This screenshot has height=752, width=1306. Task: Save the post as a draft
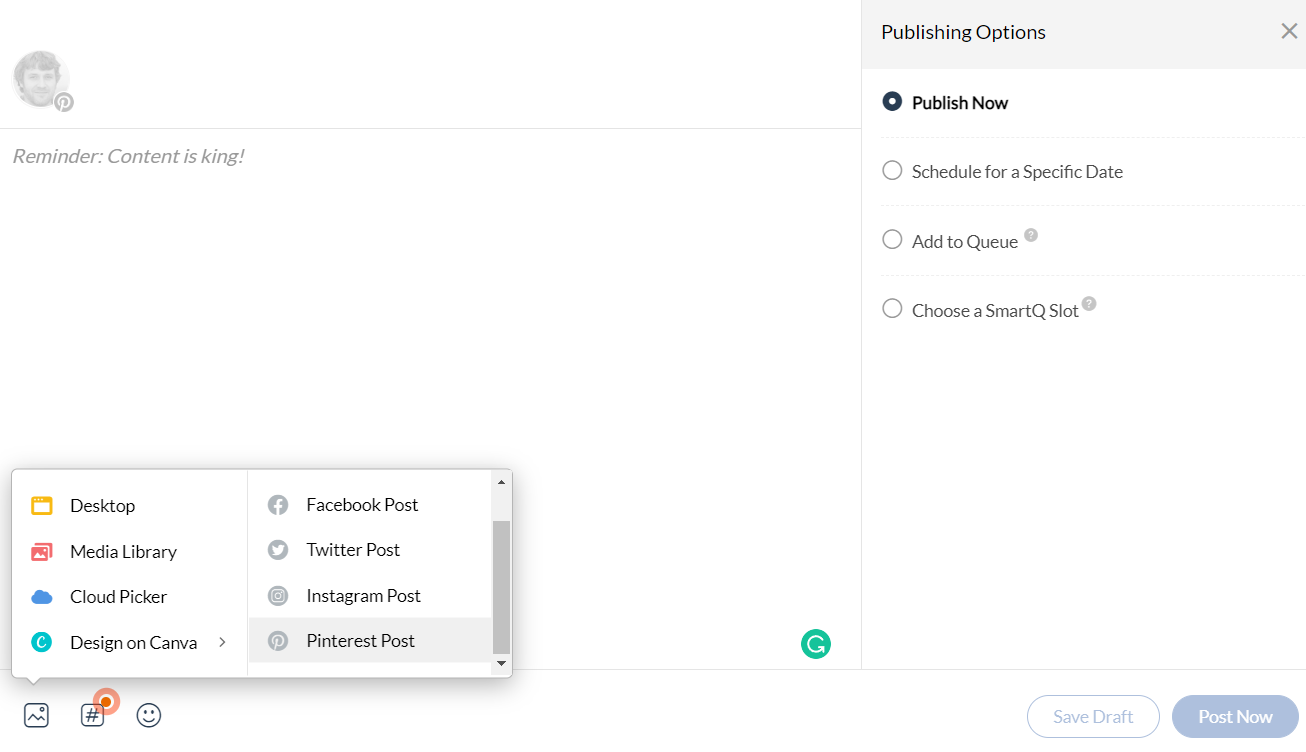click(x=1093, y=716)
